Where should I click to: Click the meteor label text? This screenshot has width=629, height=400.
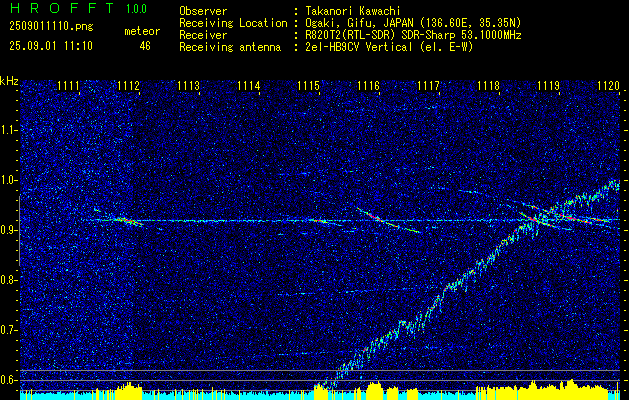click(x=142, y=31)
